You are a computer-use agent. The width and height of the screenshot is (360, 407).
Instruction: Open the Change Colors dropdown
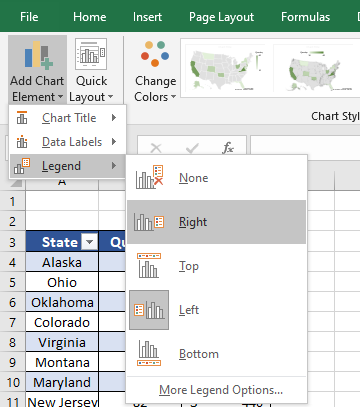coord(155,71)
